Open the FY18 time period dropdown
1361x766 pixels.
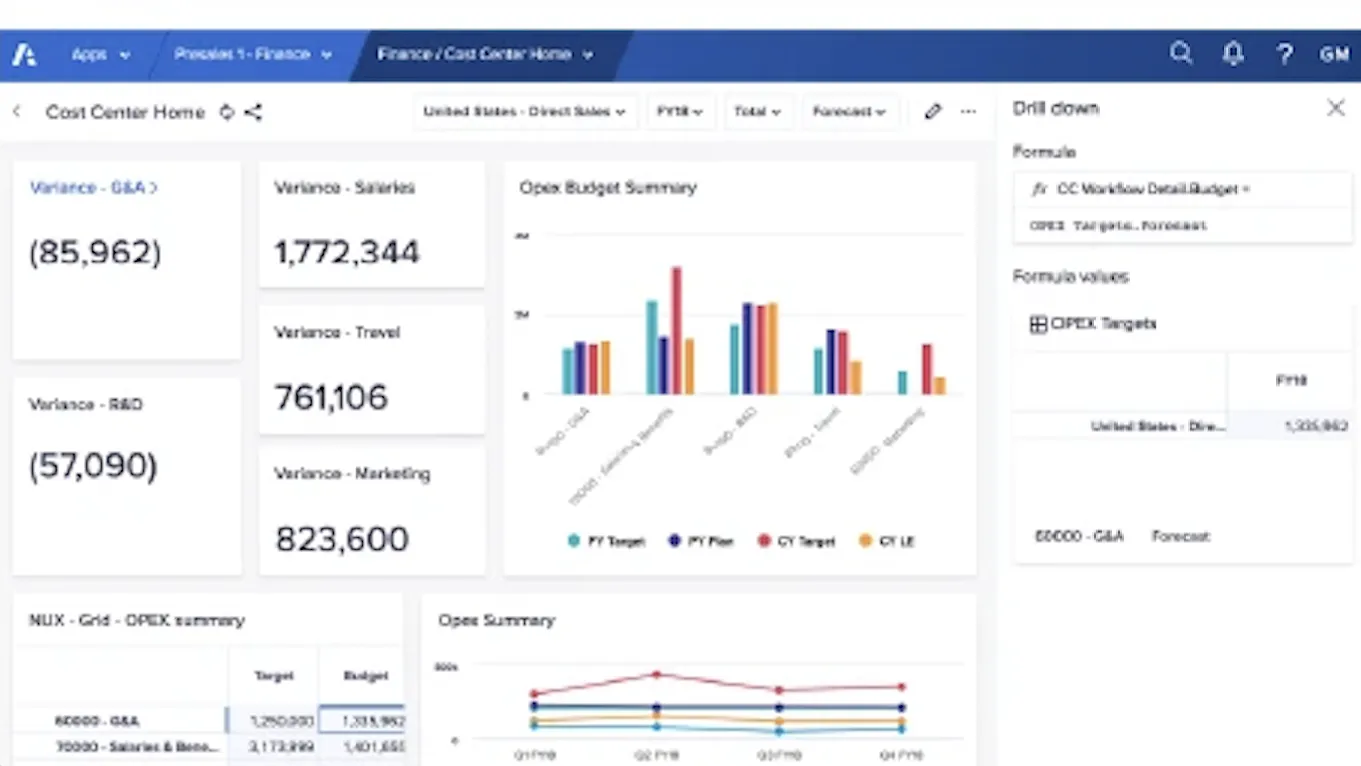click(680, 112)
